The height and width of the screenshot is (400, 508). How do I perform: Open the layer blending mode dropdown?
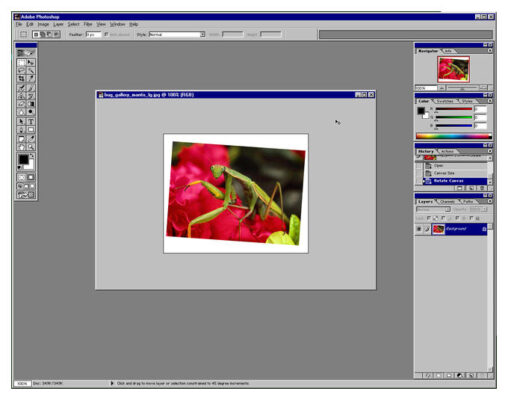point(433,209)
